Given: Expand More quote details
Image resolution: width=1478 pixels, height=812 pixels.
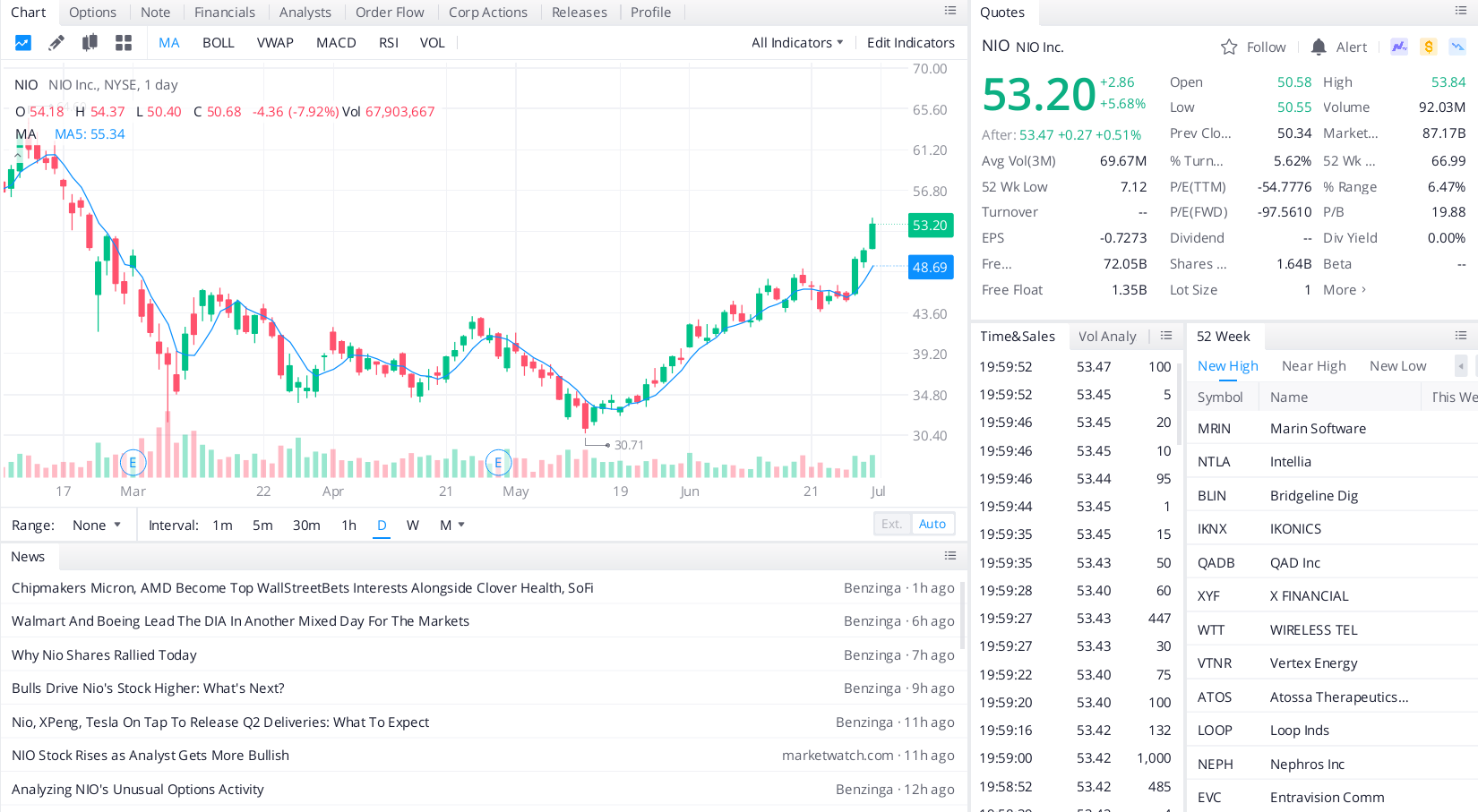Looking at the screenshot, I should [1345, 290].
